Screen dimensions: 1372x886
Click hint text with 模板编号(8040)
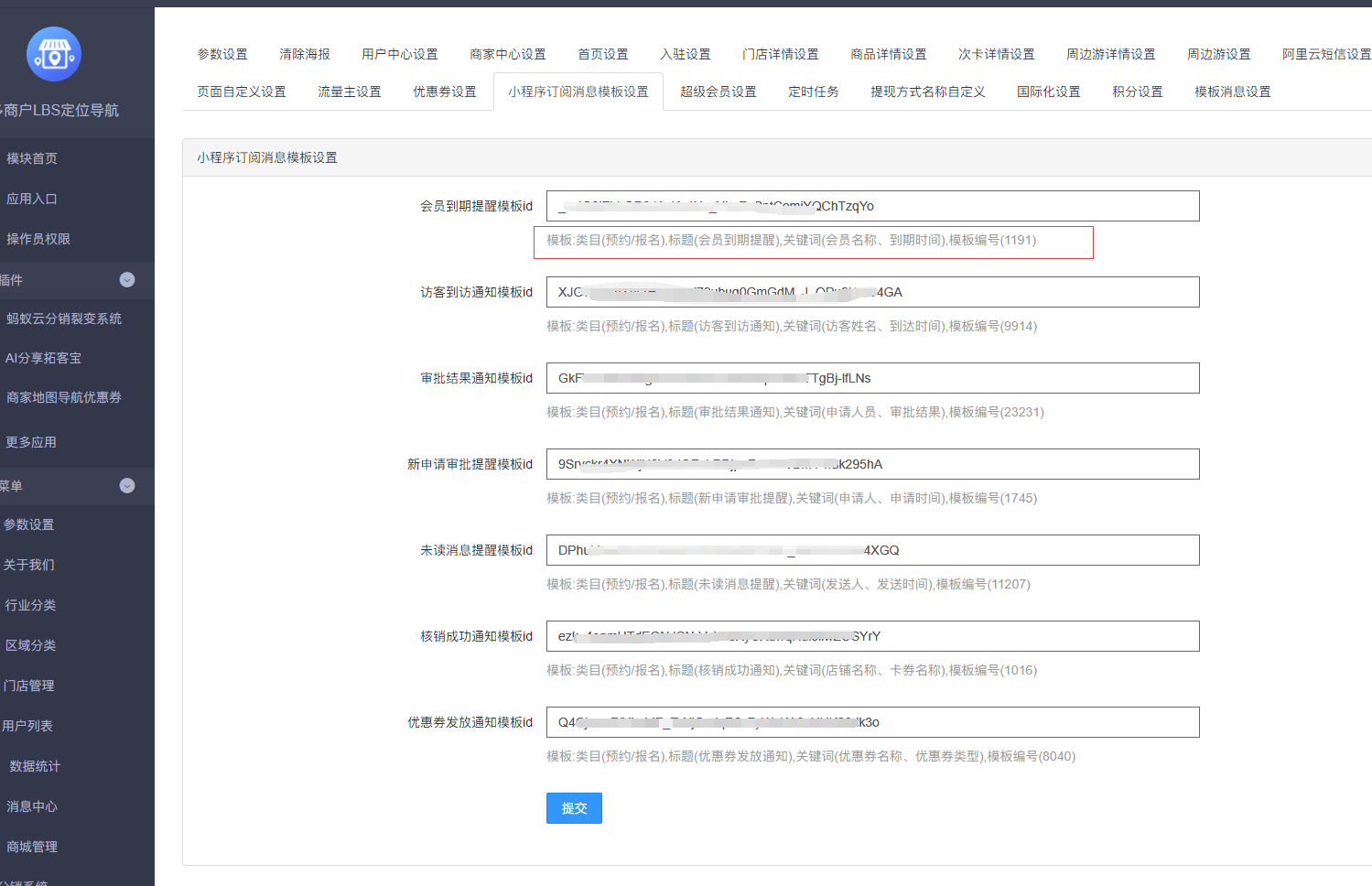coord(811,756)
